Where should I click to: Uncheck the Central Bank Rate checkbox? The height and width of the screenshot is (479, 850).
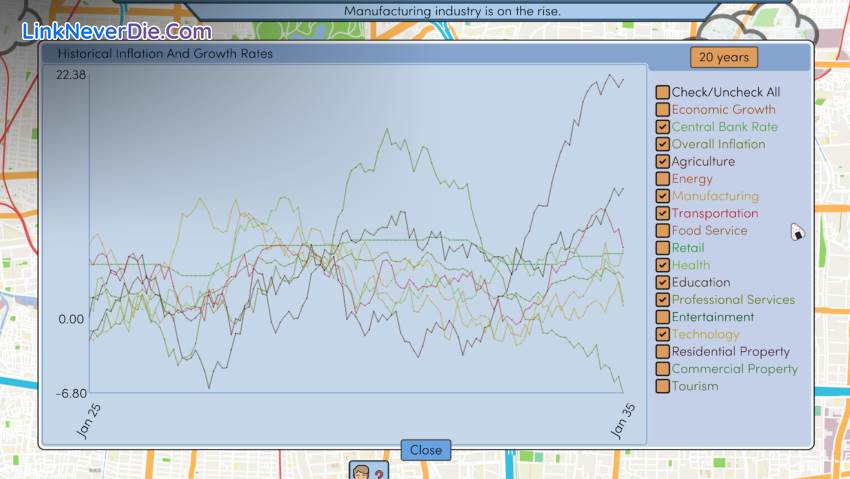click(x=662, y=127)
